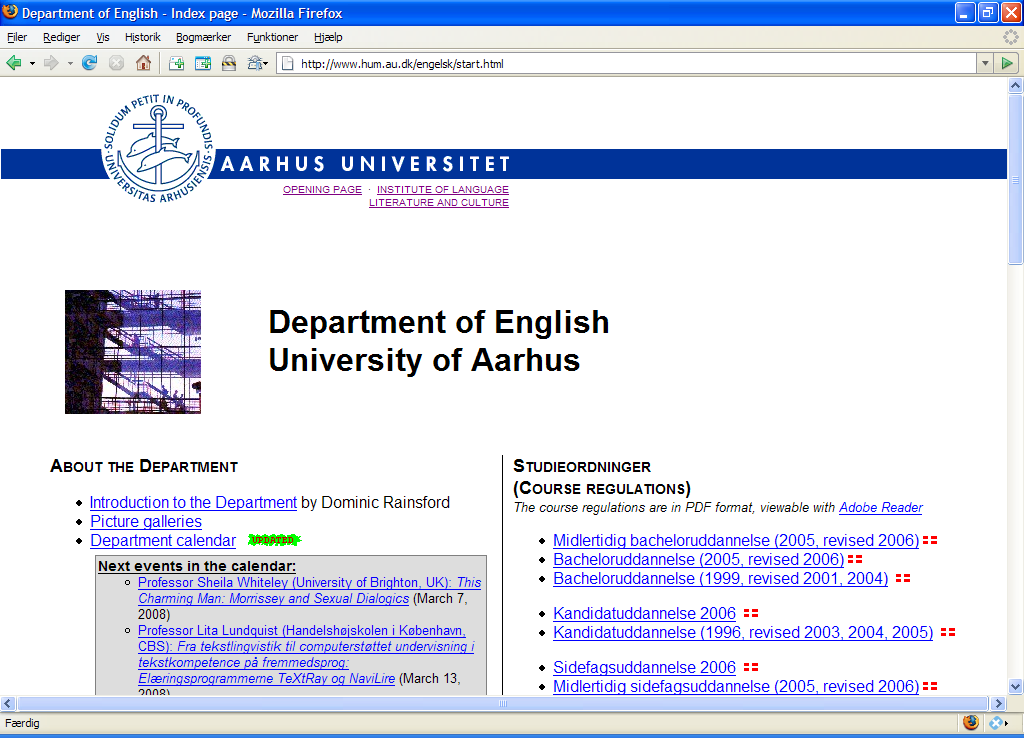
Task: Click the horizontal scrollbar left arrow
Action: tap(8, 703)
